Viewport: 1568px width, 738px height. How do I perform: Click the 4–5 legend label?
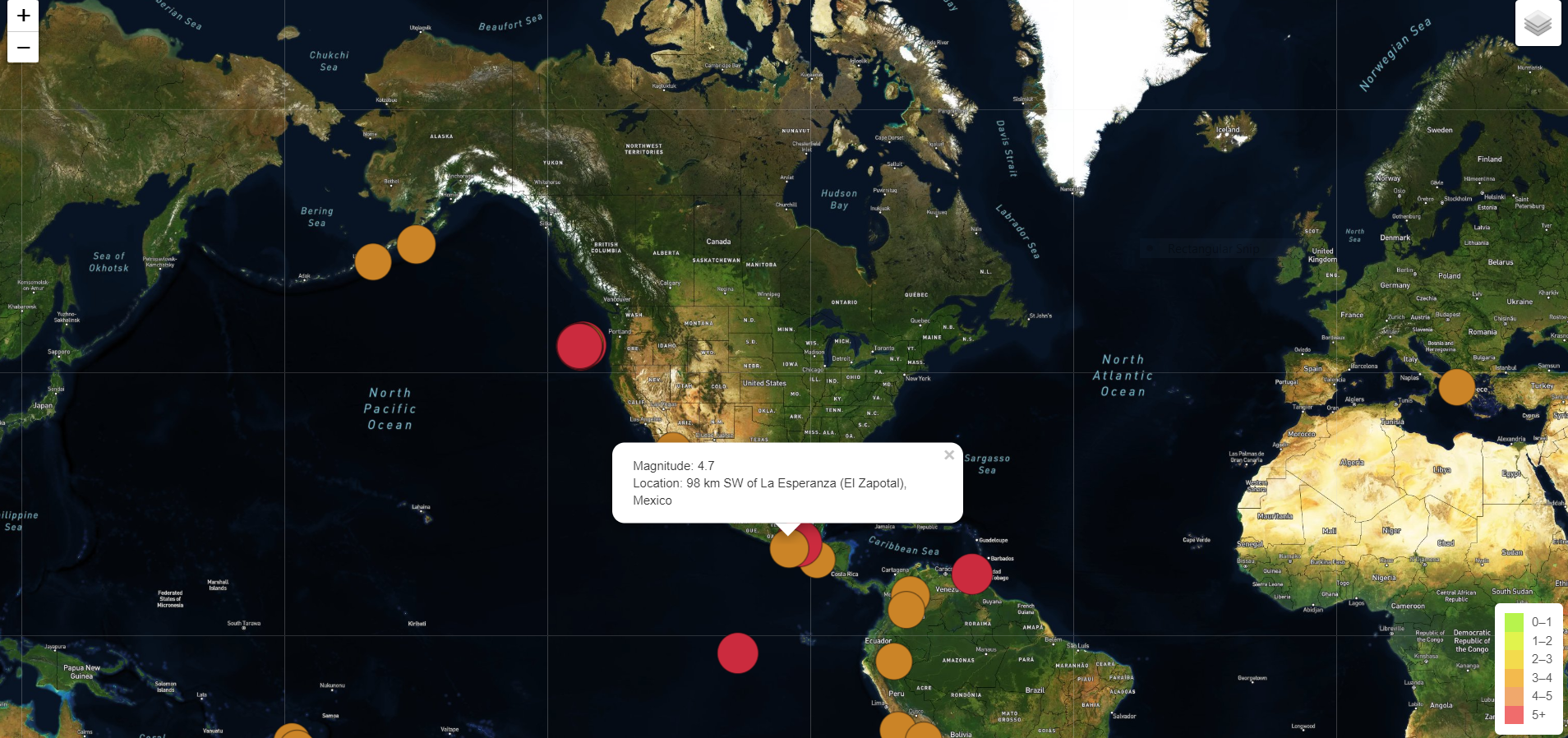click(x=1542, y=696)
